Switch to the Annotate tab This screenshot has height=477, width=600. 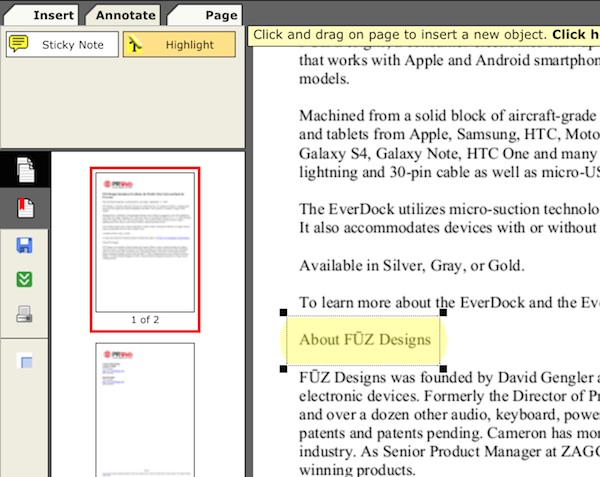(x=123, y=15)
